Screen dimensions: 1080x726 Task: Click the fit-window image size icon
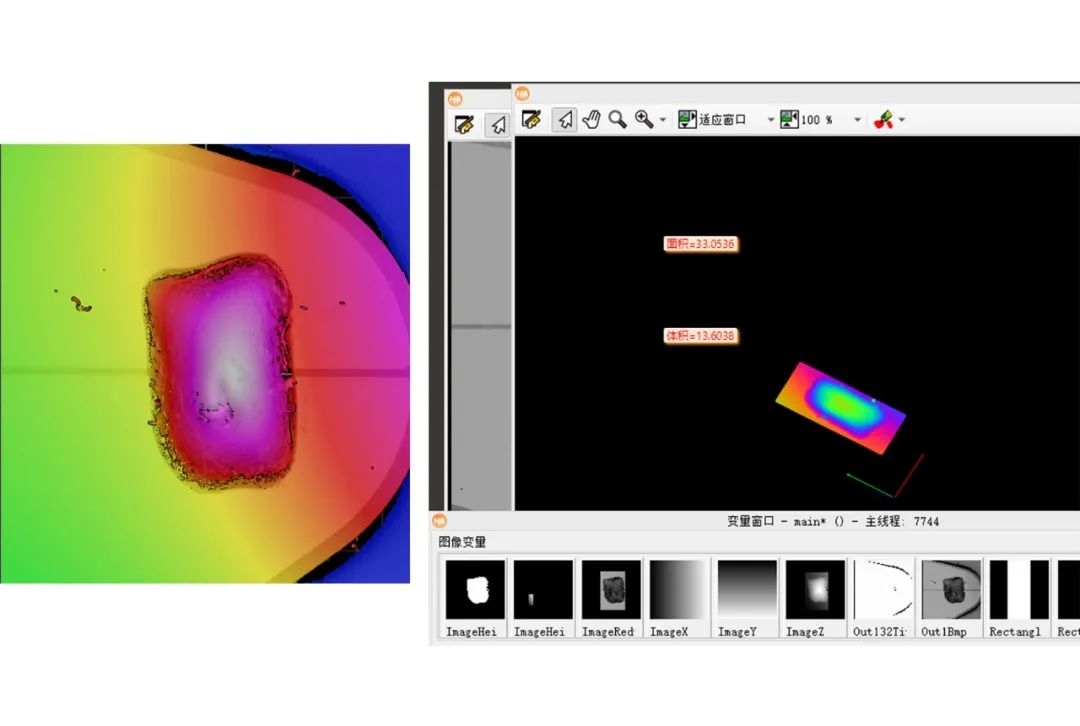pos(687,120)
